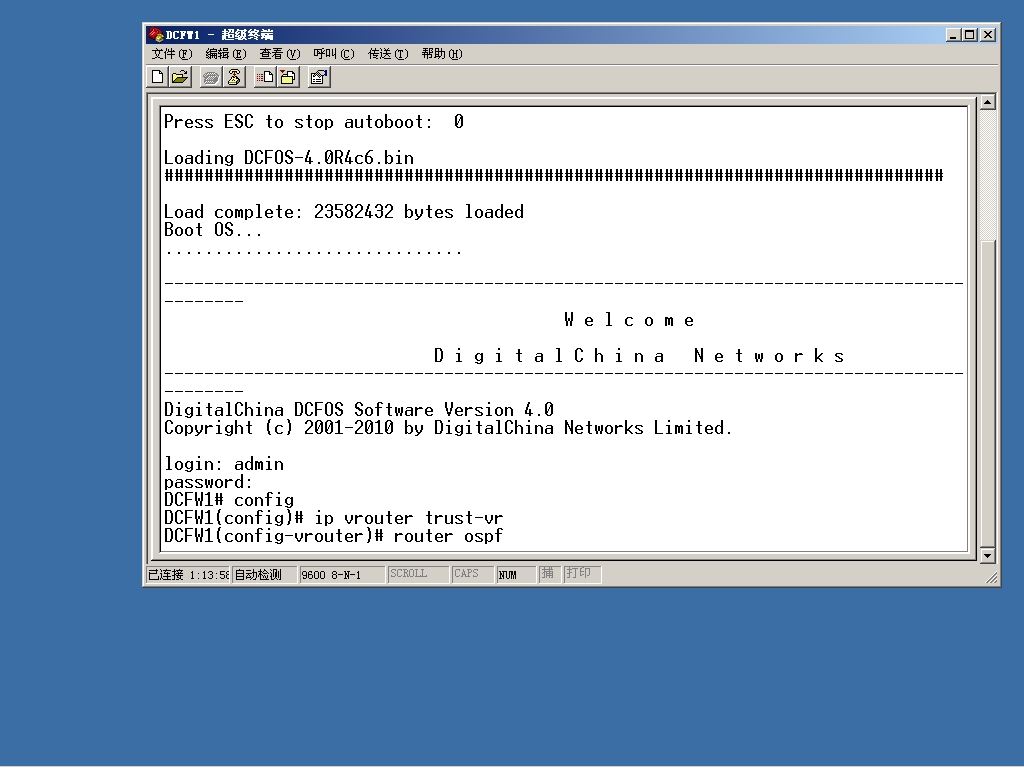Screen dimensions: 1024x768
Task: Maximize the DCFW1 terminal window
Action: [970, 35]
